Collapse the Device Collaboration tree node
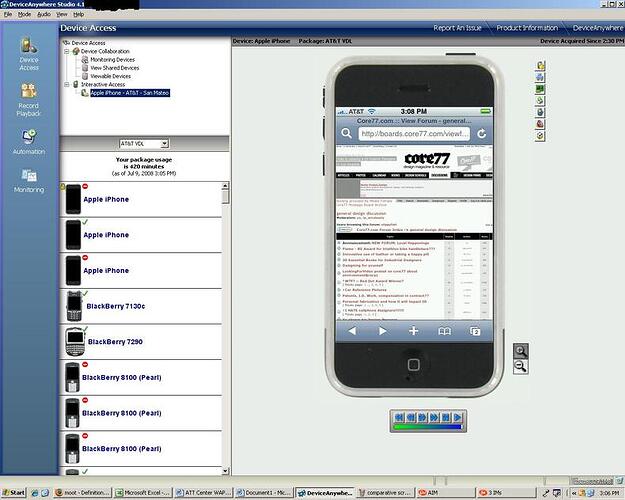The image size is (625, 500). tap(67, 51)
